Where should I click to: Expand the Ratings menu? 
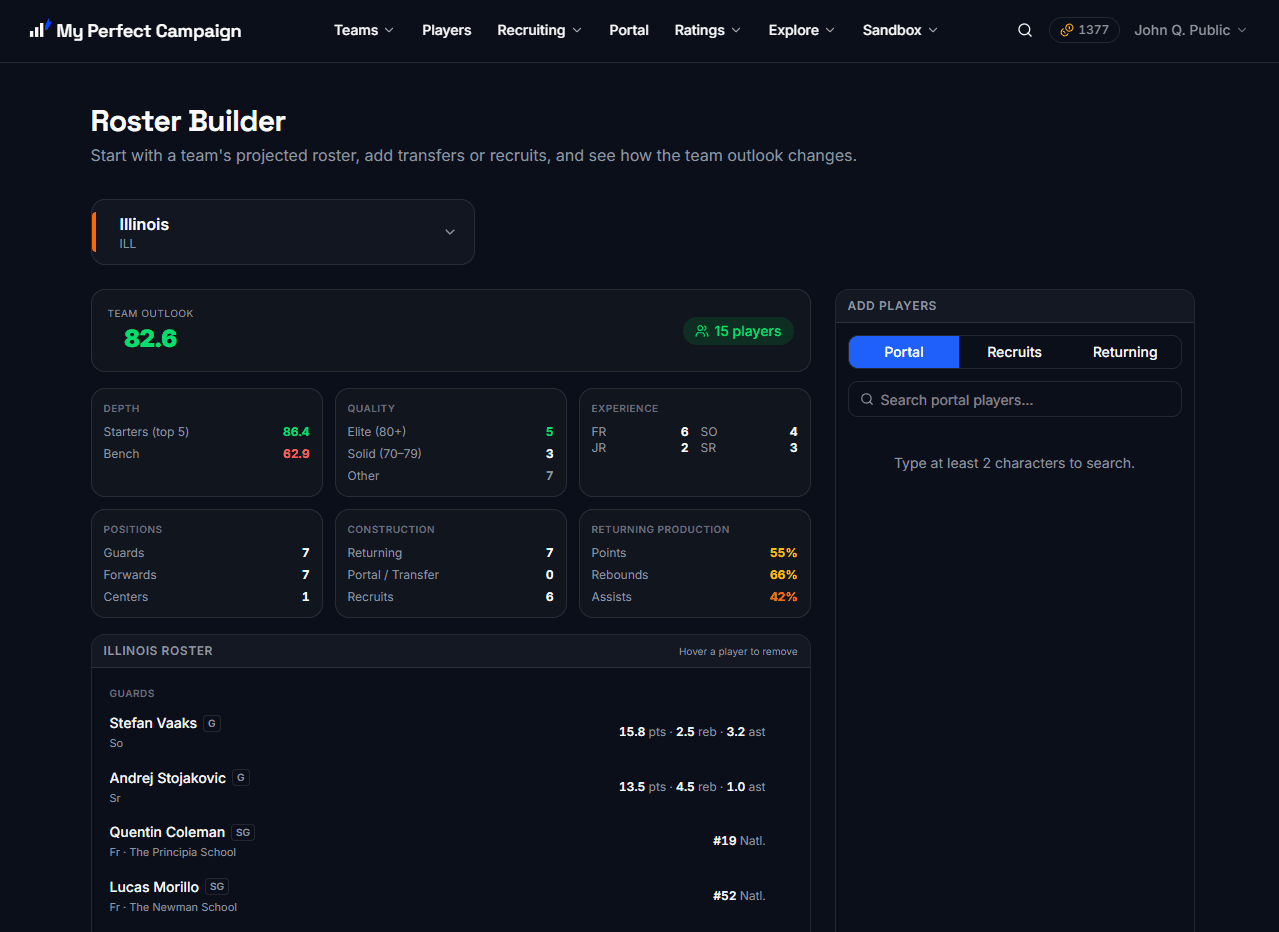[x=708, y=30]
